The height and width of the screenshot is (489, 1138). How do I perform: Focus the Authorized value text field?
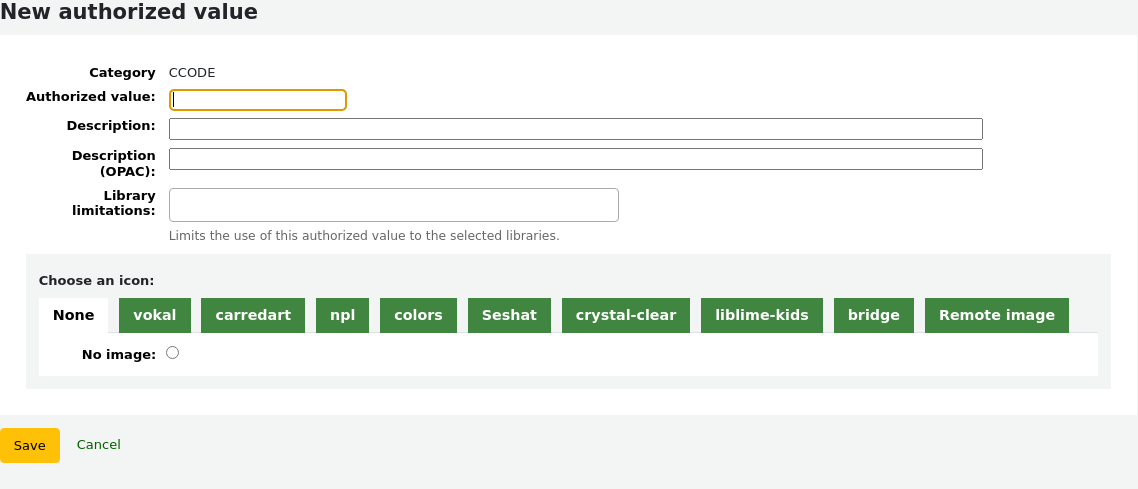258,100
